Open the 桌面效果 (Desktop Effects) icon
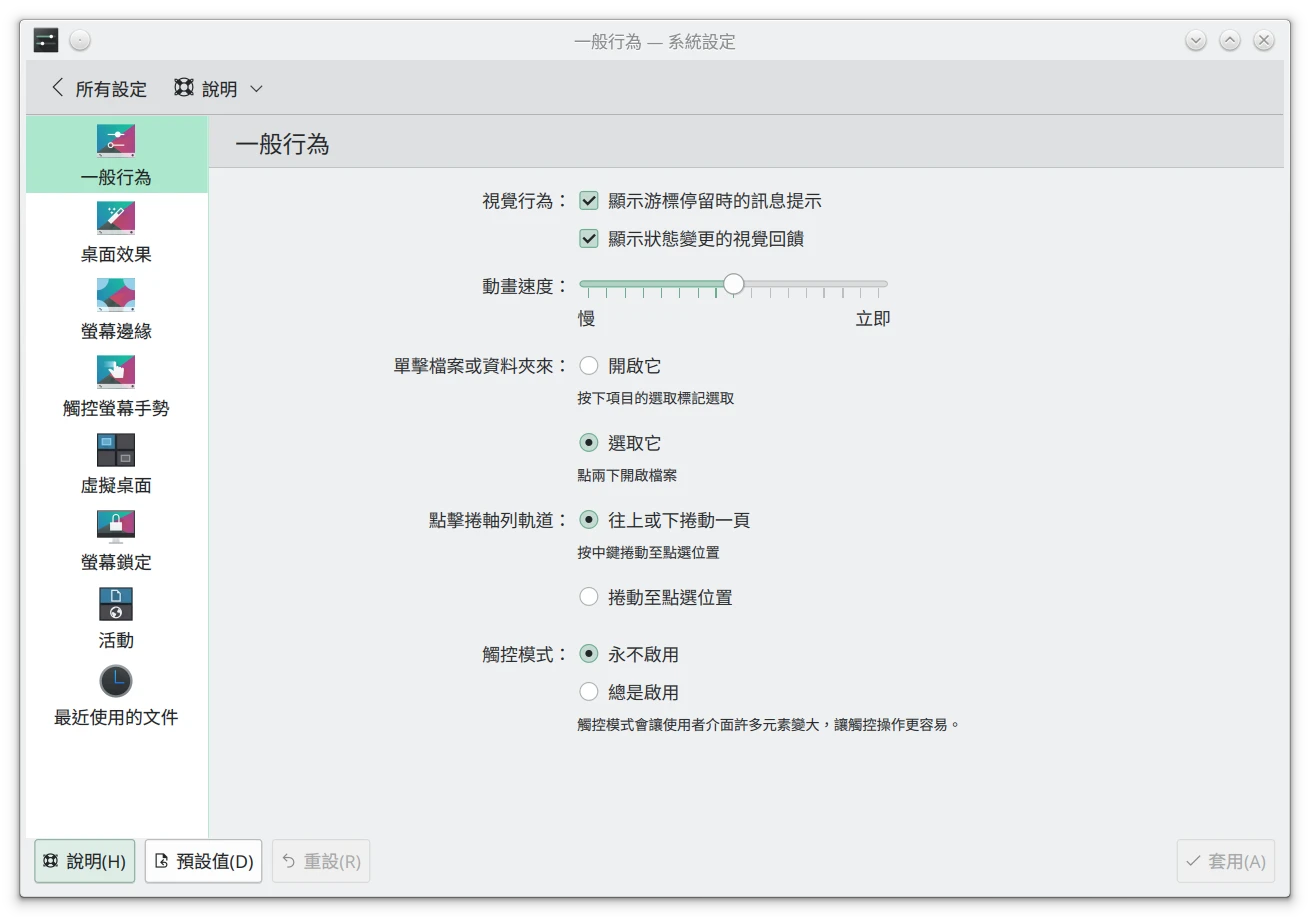The image size is (1310, 917). click(x=116, y=218)
